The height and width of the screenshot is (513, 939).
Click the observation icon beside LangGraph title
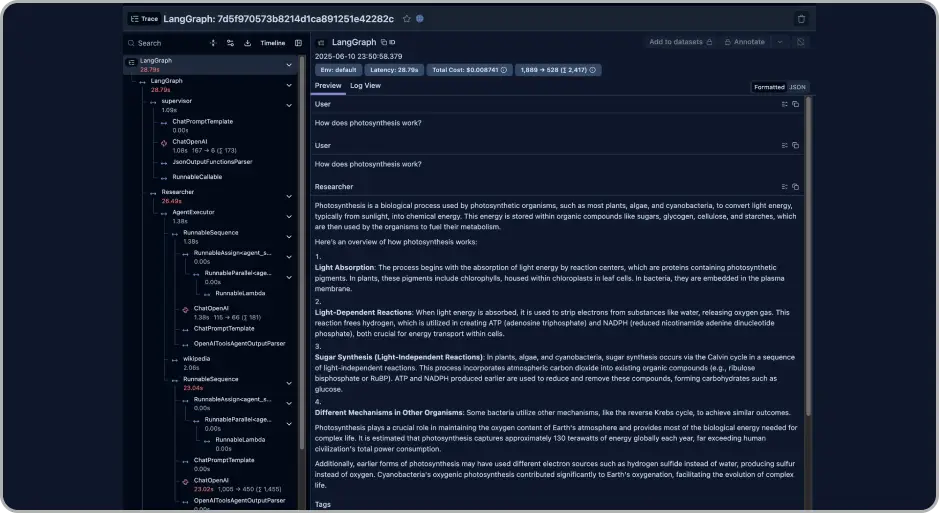[320, 43]
